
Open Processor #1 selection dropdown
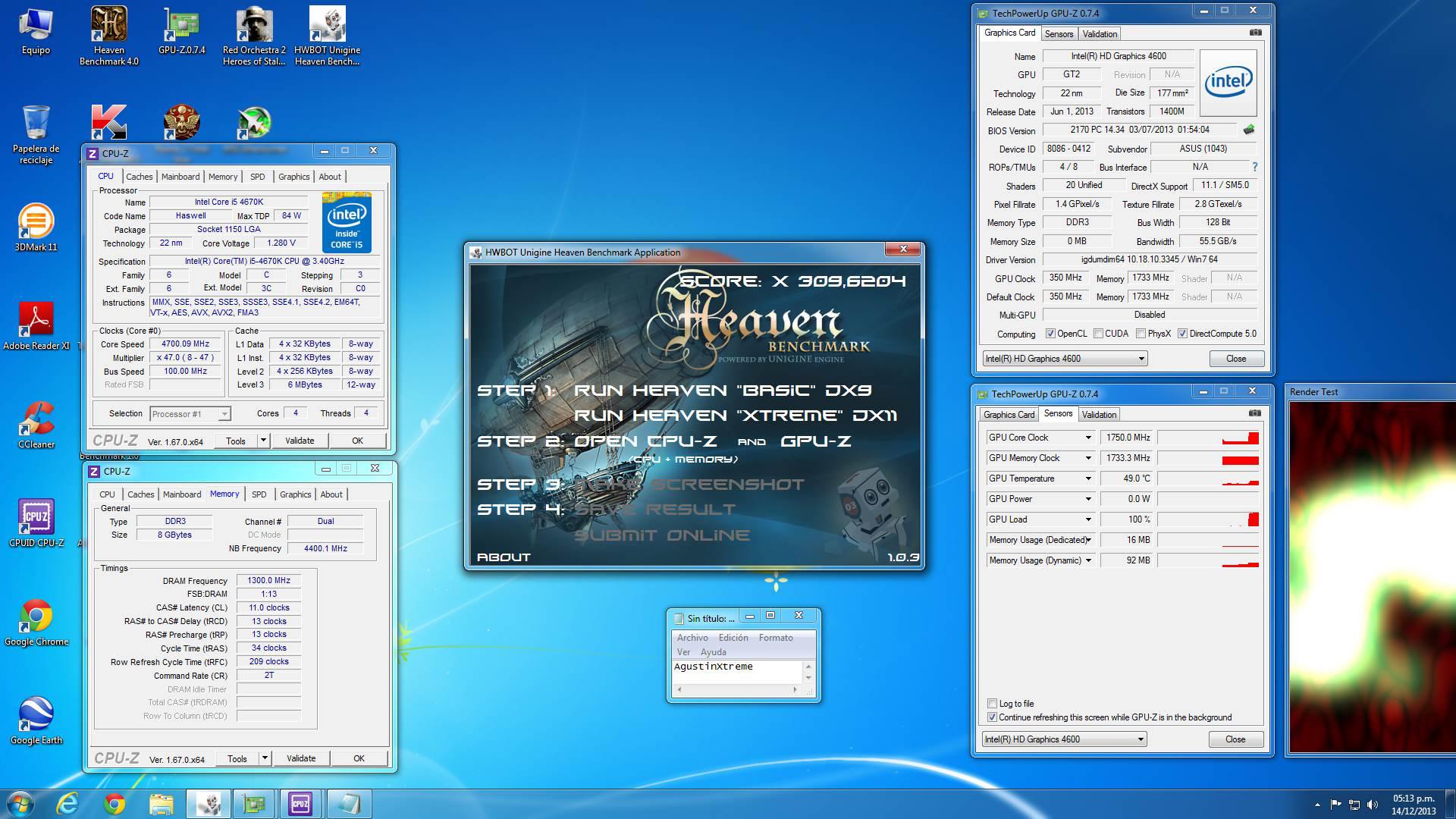click(190, 414)
